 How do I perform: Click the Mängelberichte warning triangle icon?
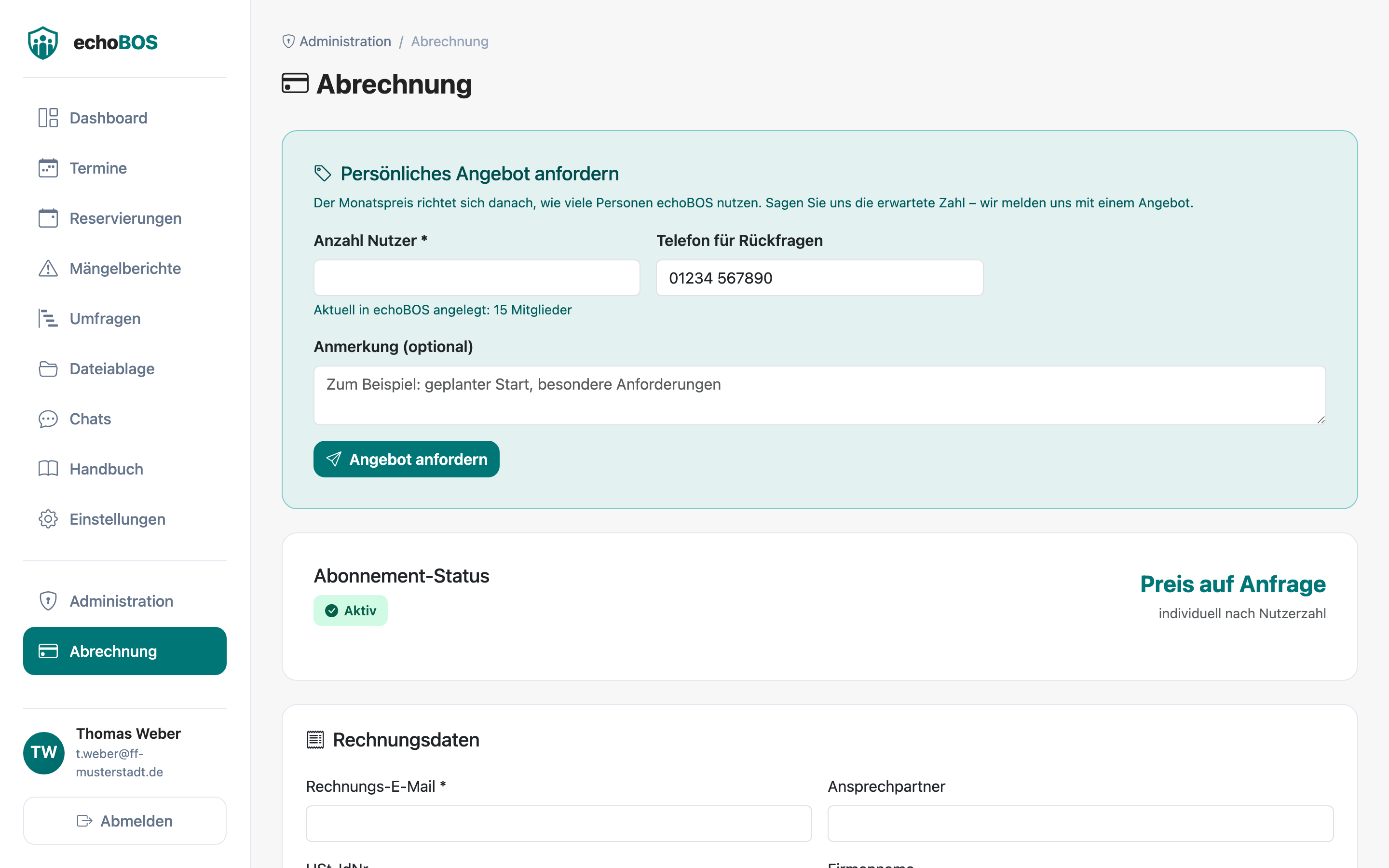(x=48, y=268)
